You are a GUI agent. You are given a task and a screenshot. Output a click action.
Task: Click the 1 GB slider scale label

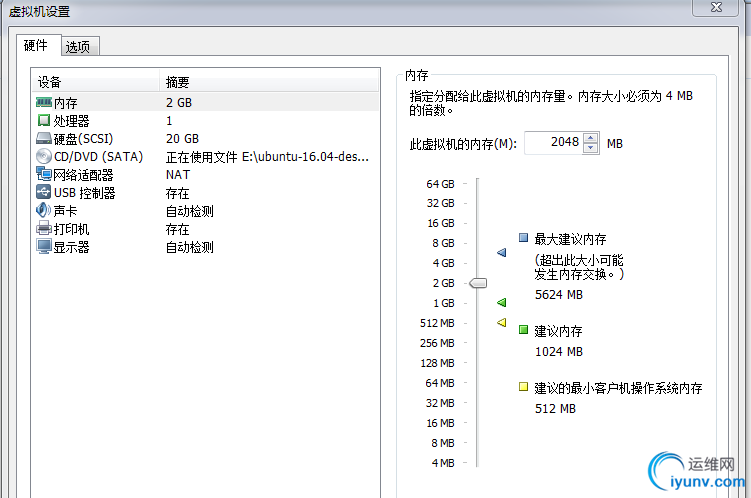click(444, 303)
